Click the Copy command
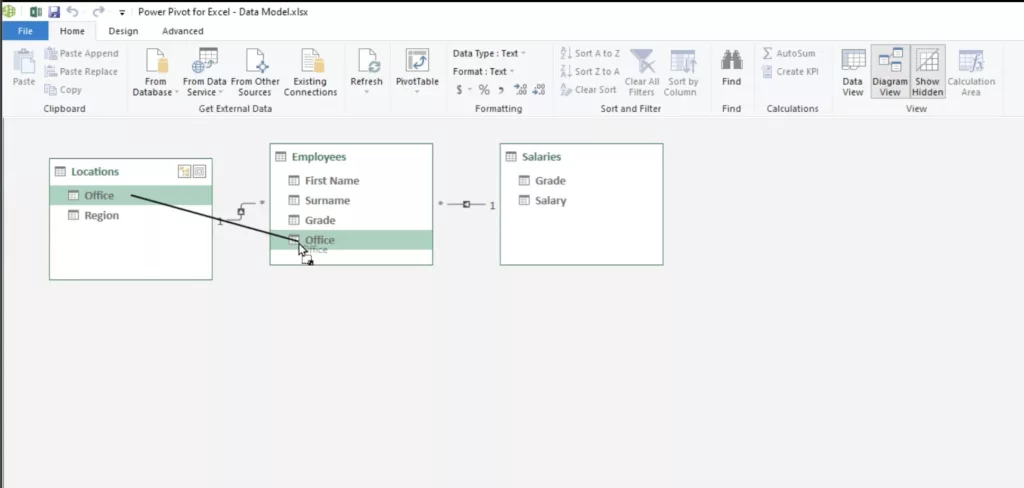Viewport: 1024px width, 488px height. pyautogui.click(x=63, y=90)
